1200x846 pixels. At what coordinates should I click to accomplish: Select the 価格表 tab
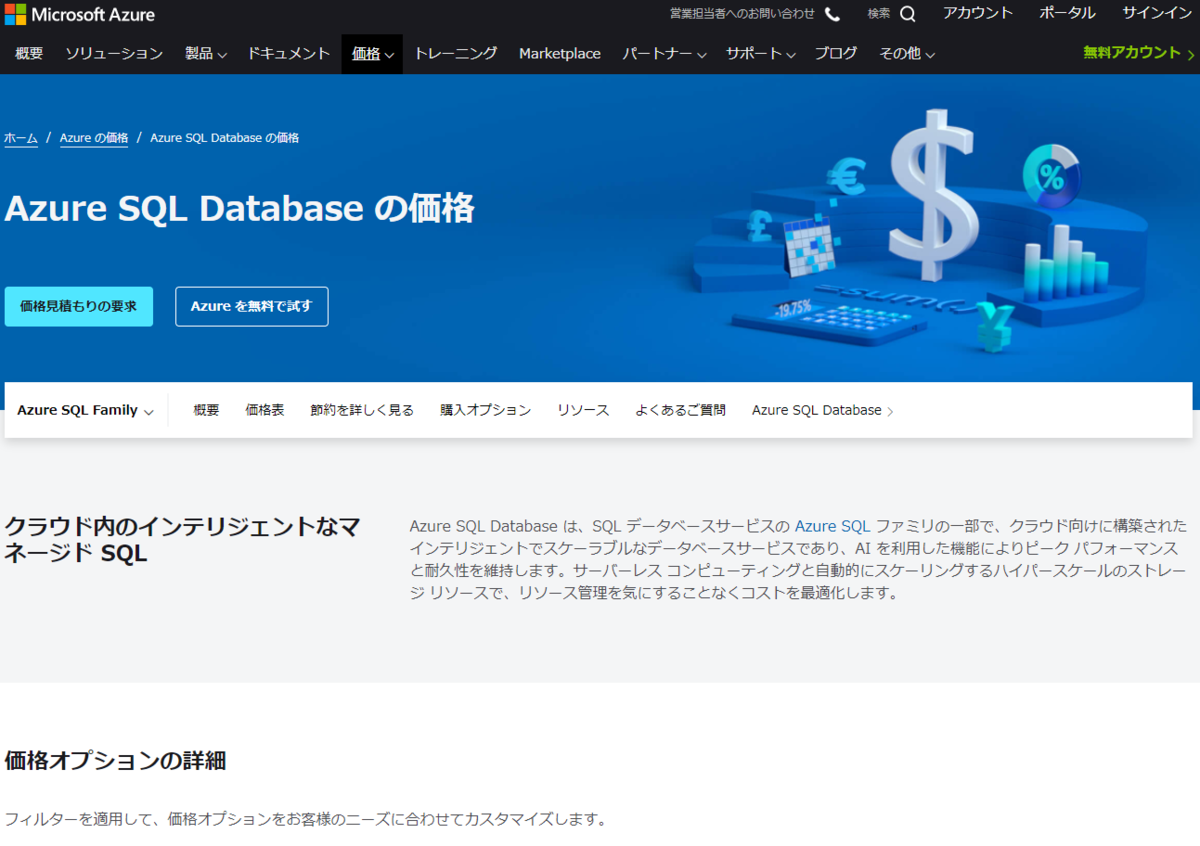pyautogui.click(x=264, y=410)
